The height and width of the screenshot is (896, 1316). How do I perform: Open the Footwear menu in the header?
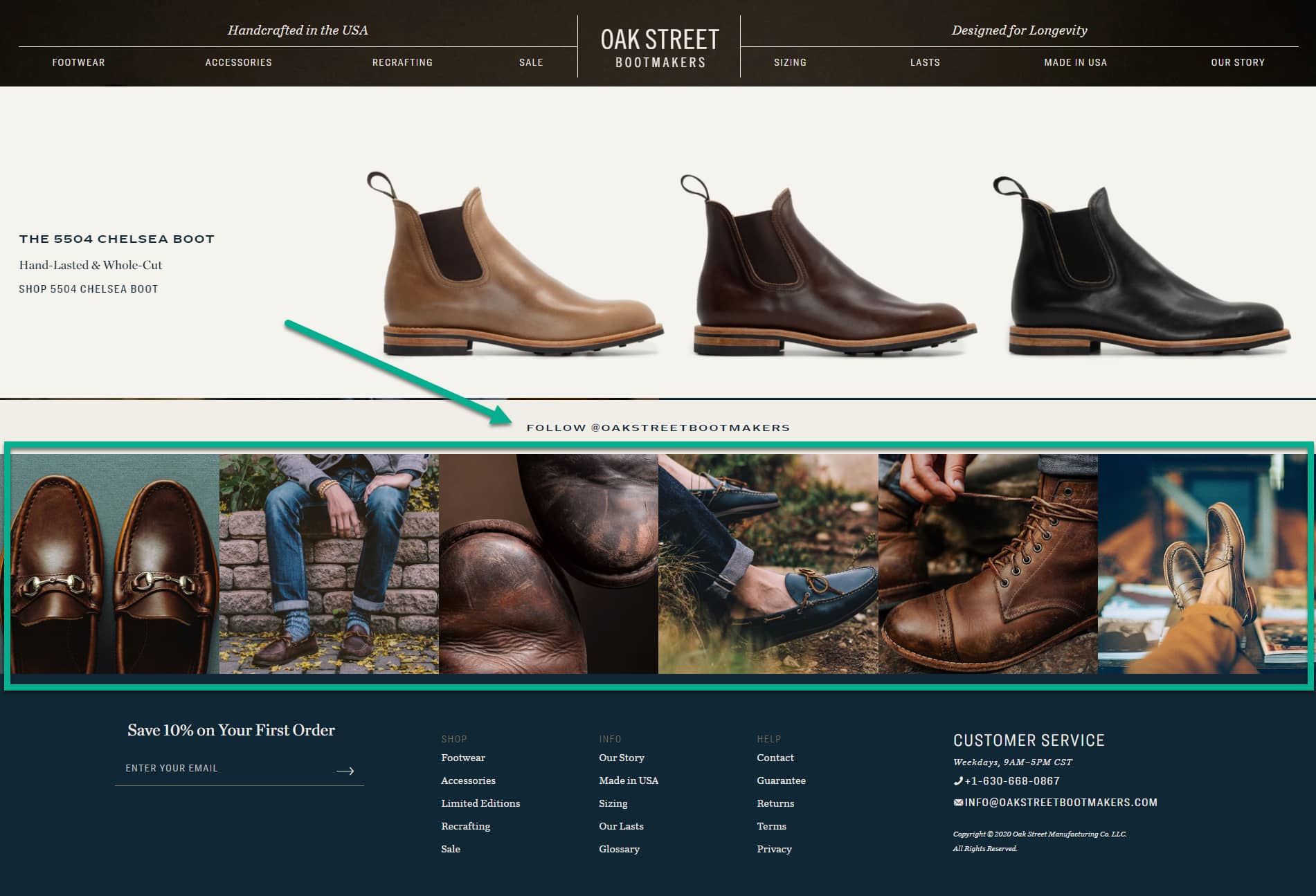tap(79, 62)
